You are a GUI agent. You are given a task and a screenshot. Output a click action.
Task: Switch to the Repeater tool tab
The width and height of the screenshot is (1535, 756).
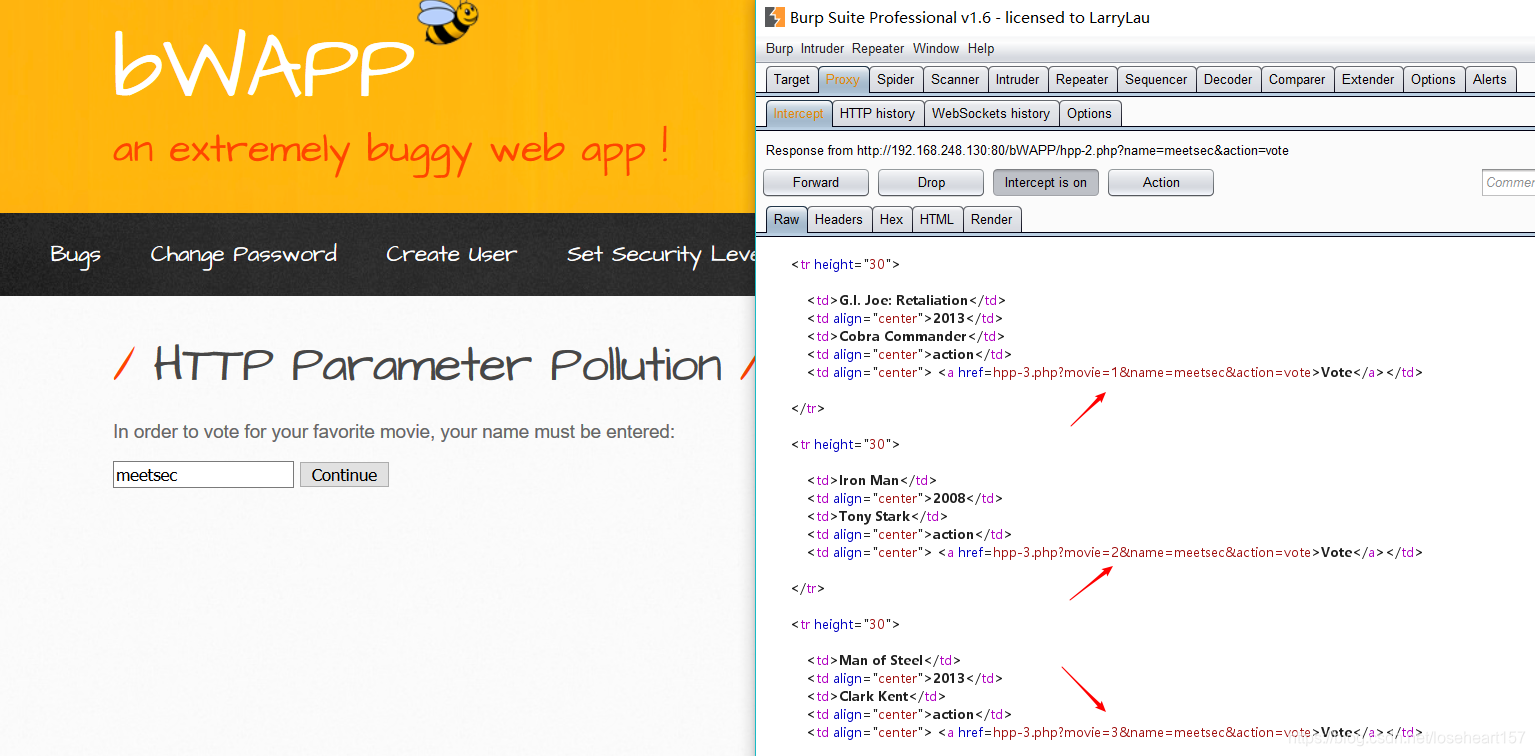[x=1082, y=79]
